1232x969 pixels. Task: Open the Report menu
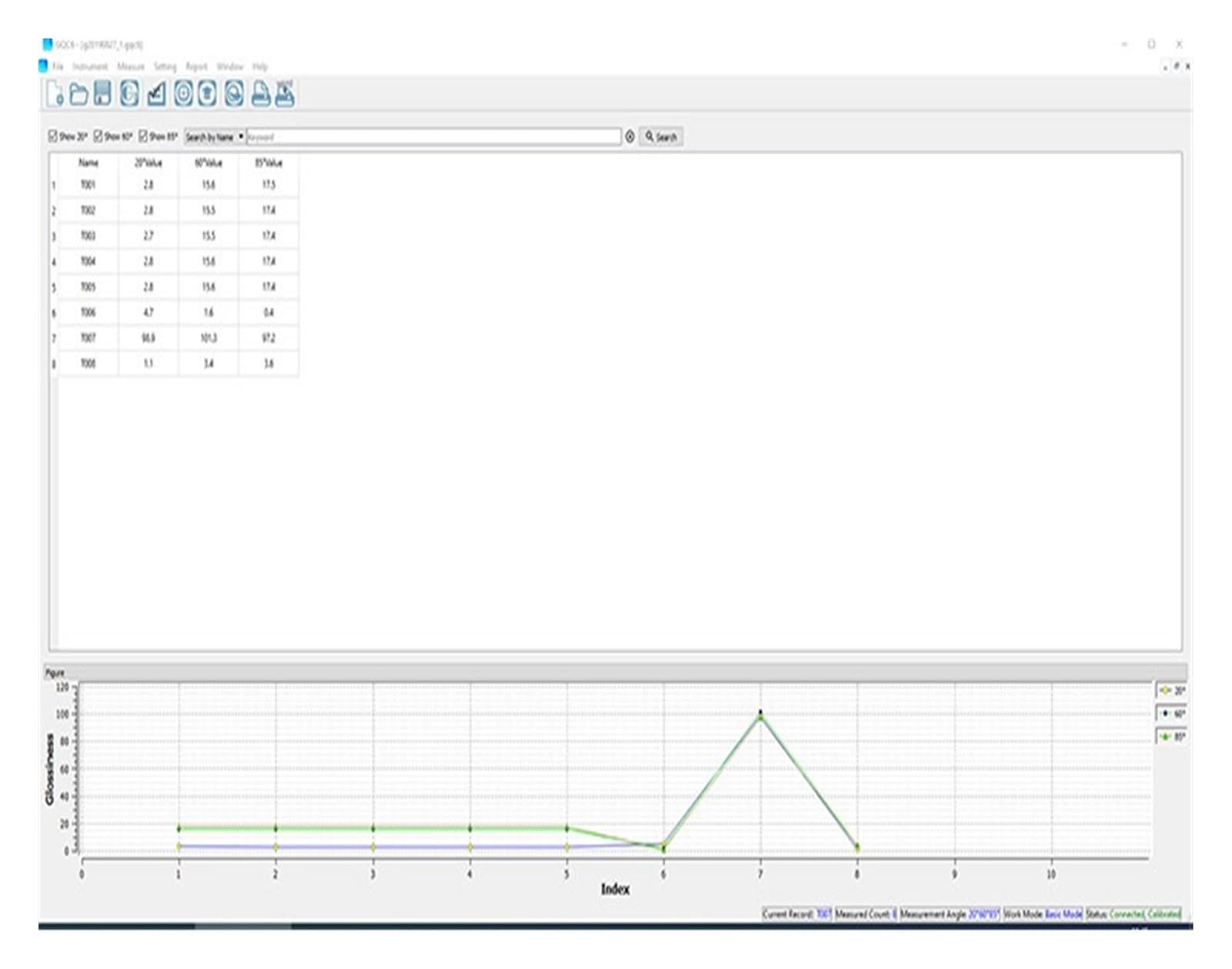(x=196, y=67)
